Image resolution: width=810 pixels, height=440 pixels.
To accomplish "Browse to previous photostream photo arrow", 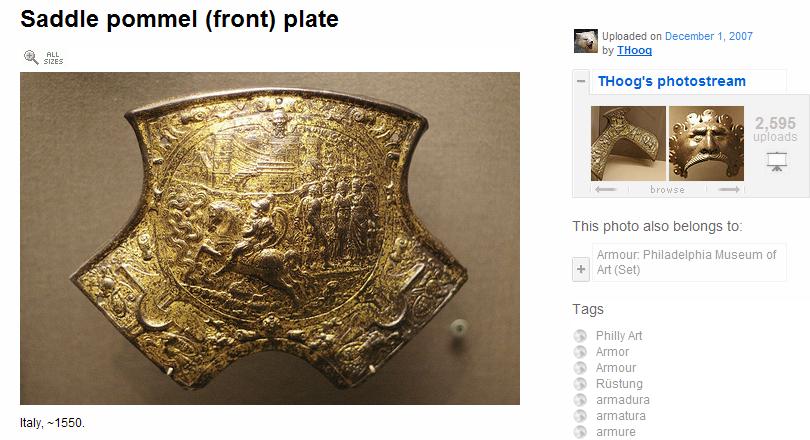I will tap(605, 190).
